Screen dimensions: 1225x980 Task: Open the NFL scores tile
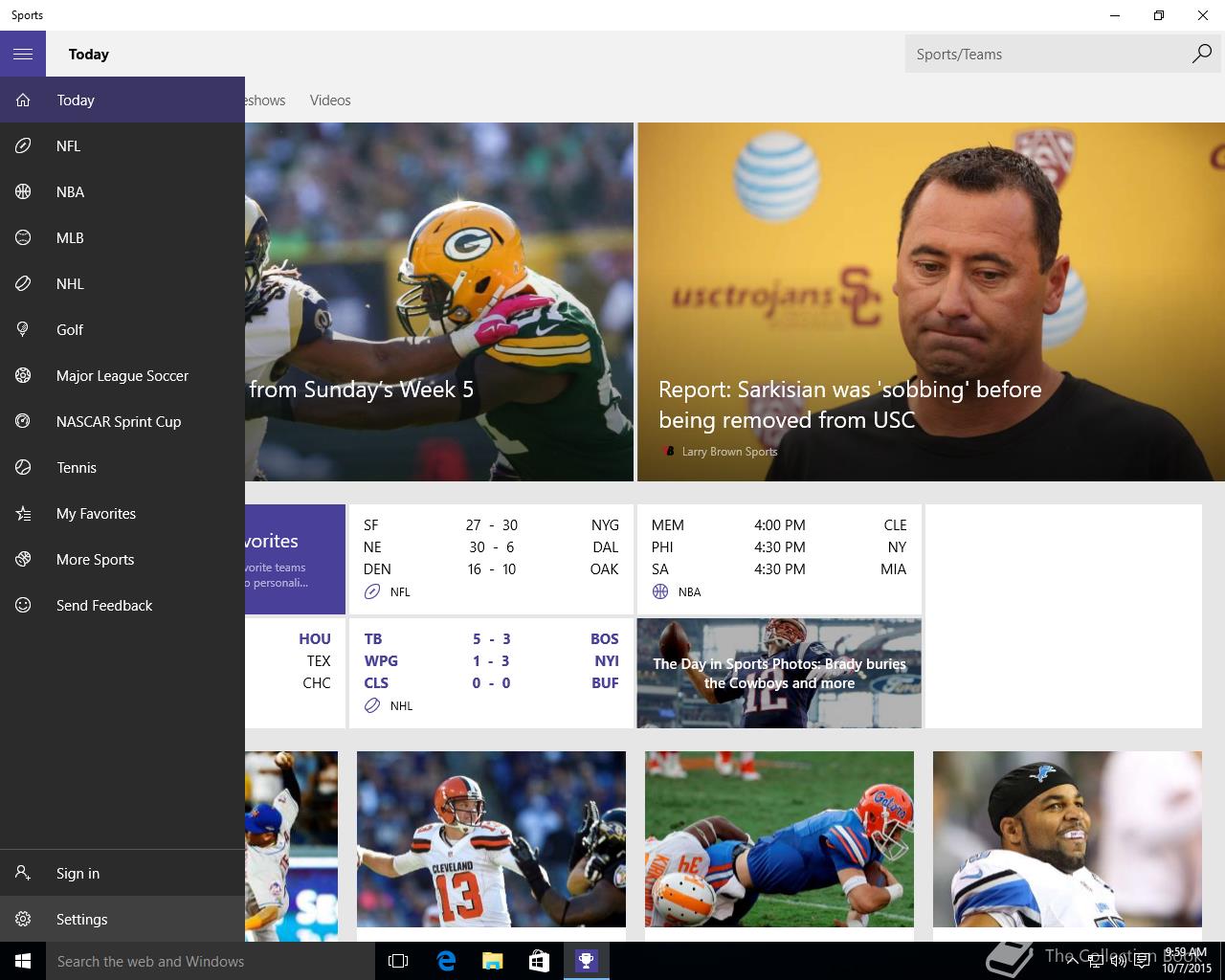pos(491,559)
